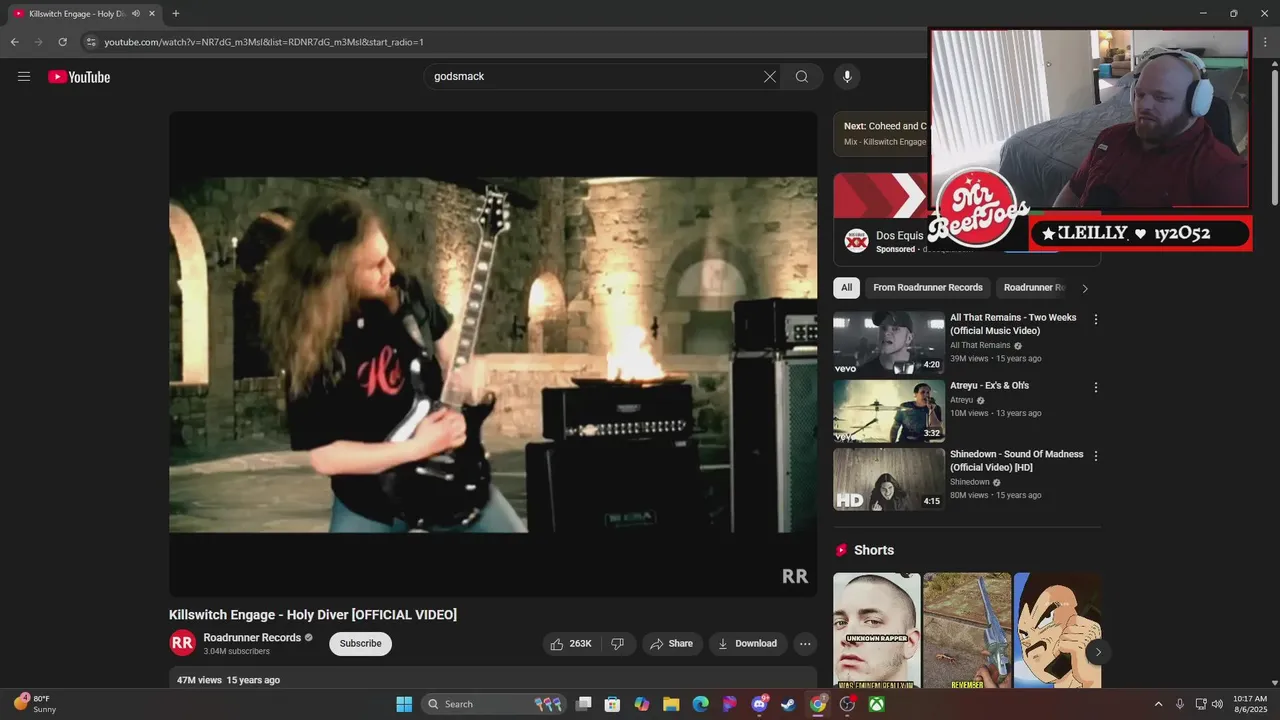Viewport: 1280px width, 720px height.
Task: Click the magnifier search button
Action: 802,77
